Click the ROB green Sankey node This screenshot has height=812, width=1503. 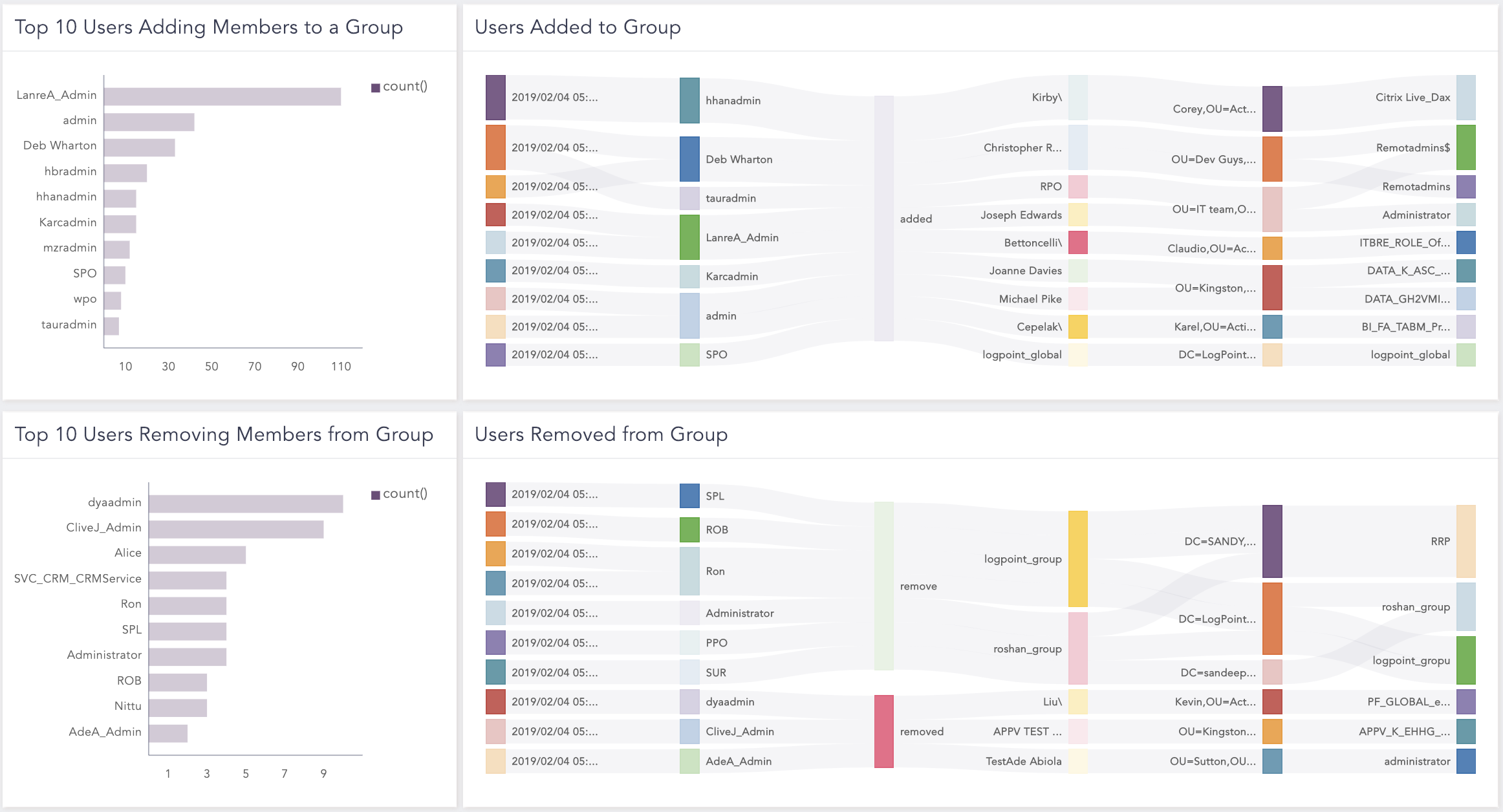pos(689,529)
